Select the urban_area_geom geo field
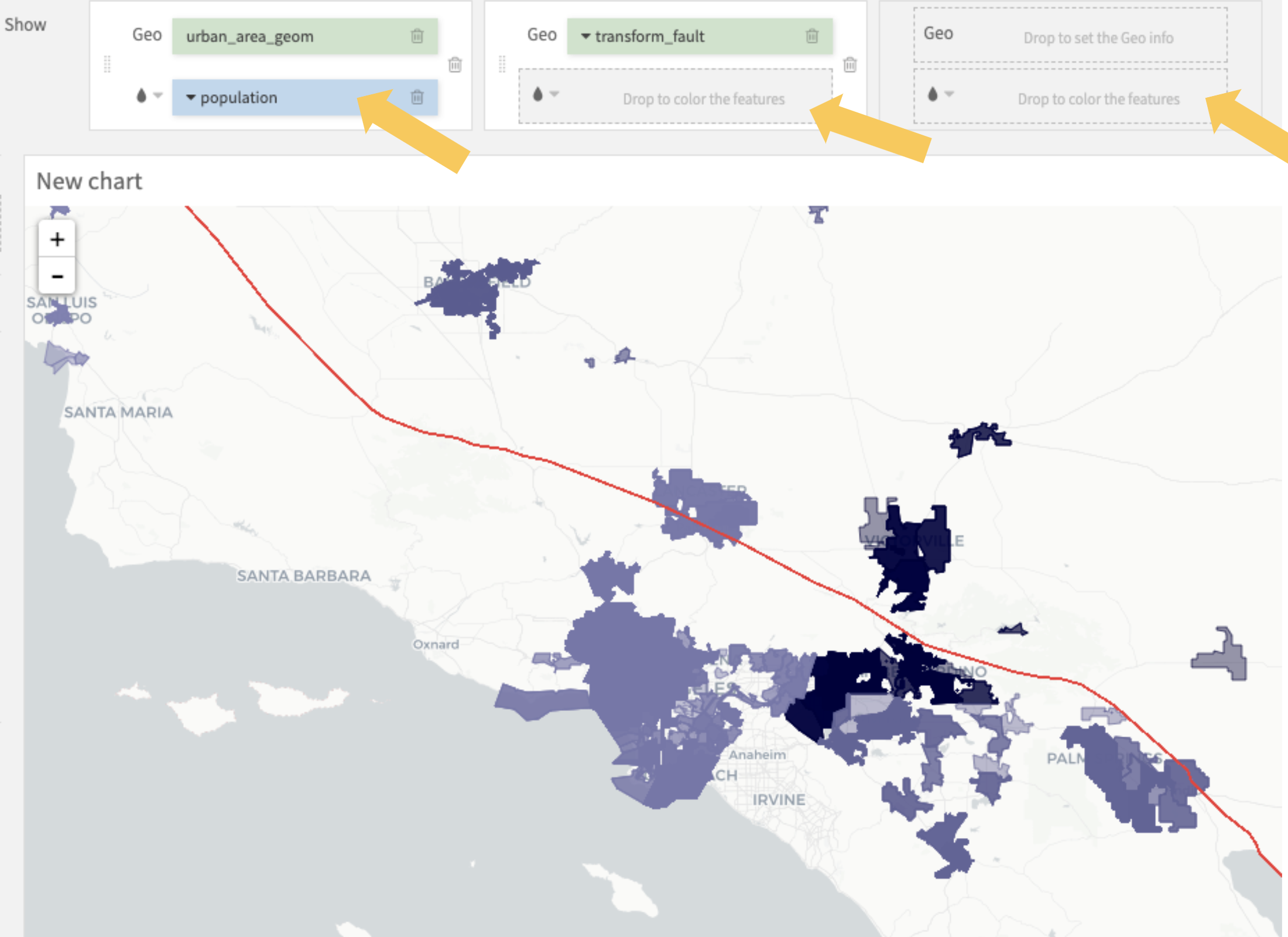Viewport: 1288px width, 937px height. [x=305, y=36]
